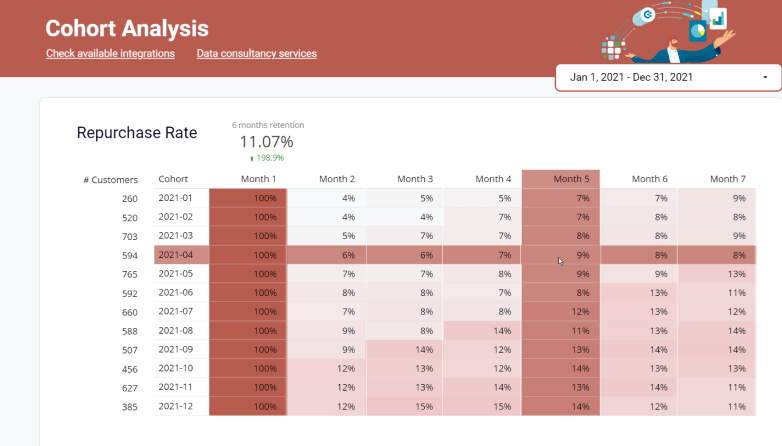Screen dimensions: 782x446
Task: Click the Jan 1, 2021 - Dec 31, 2021 date selector
Action: click(668, 77)
